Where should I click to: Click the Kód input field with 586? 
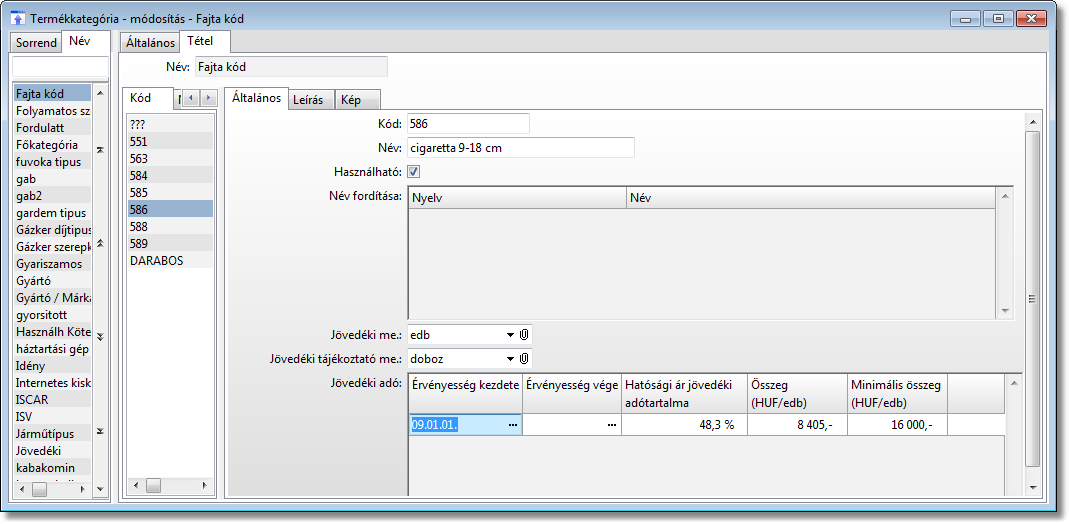[x=468, y=125]
